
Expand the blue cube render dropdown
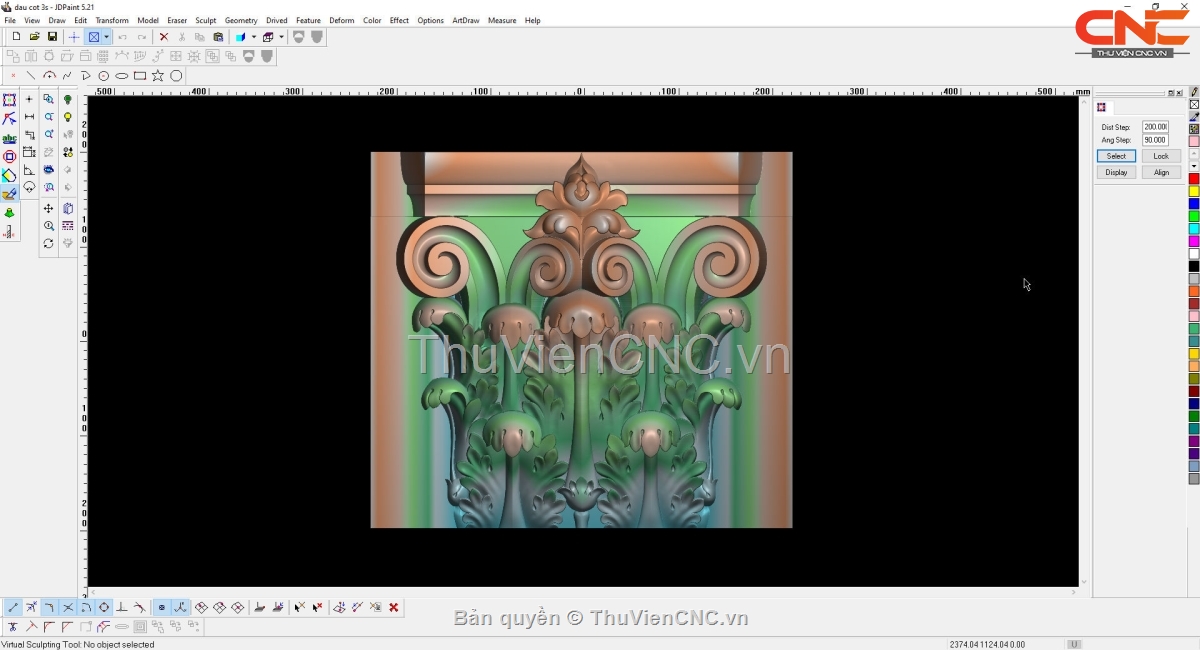point(254,37)
